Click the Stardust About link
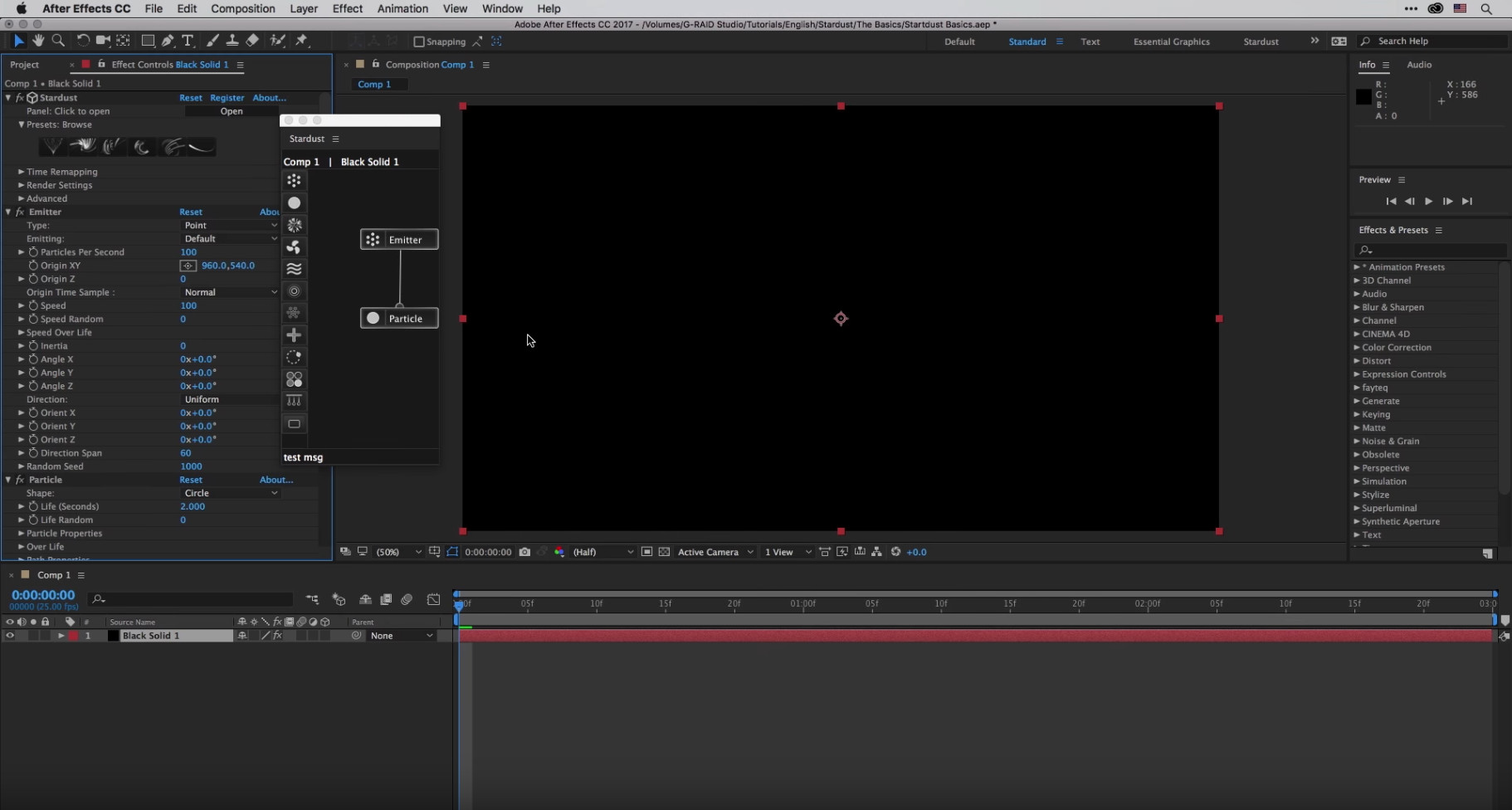1512x810 pixels. pos(270,98)
